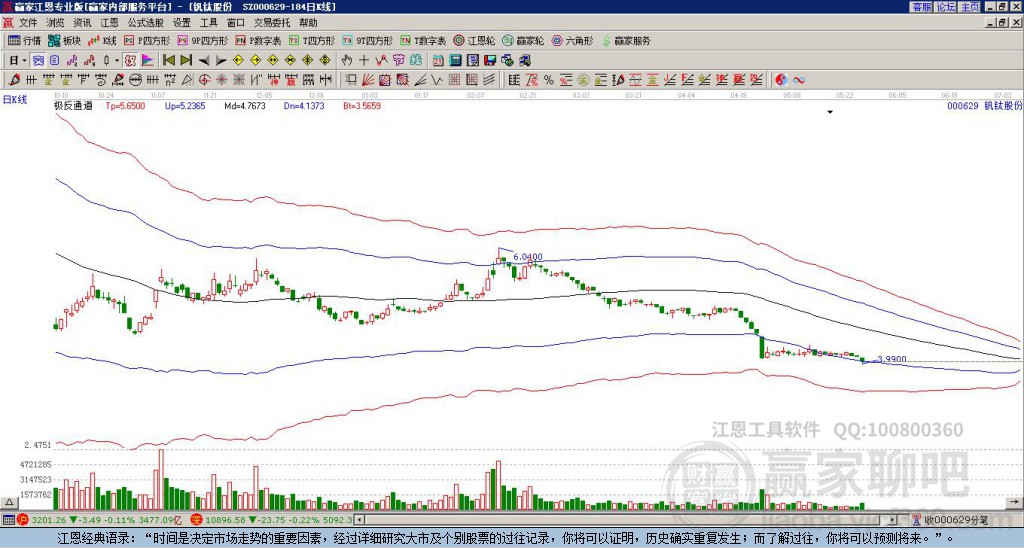Click the right arrow at chart's right edge
This screenshot has height=548, width=1024.
1016,502
